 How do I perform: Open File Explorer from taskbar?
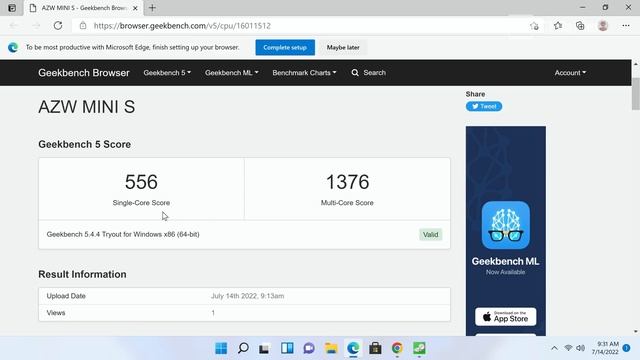coord(331,348)
